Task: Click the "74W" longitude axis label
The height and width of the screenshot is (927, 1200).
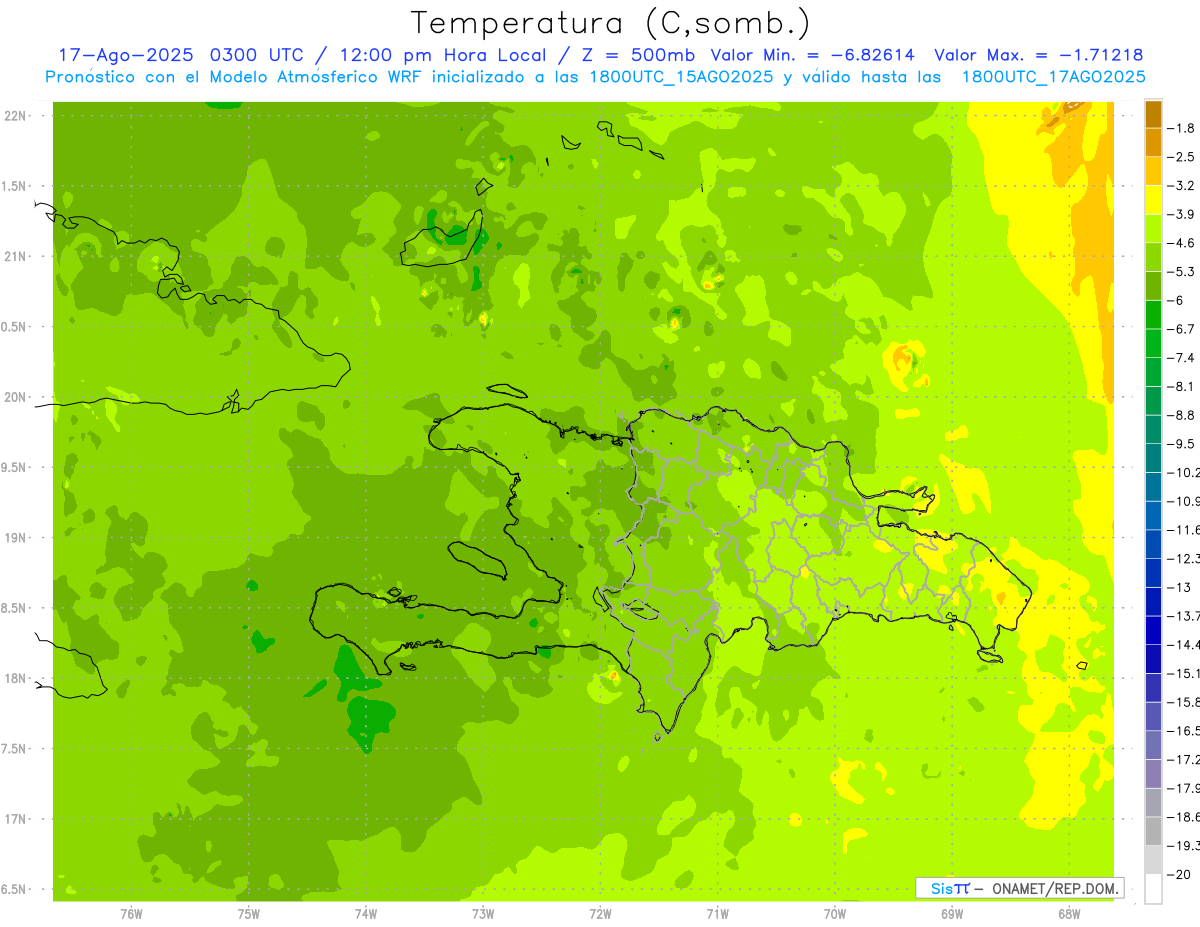Action: click(x=366, y=914)
